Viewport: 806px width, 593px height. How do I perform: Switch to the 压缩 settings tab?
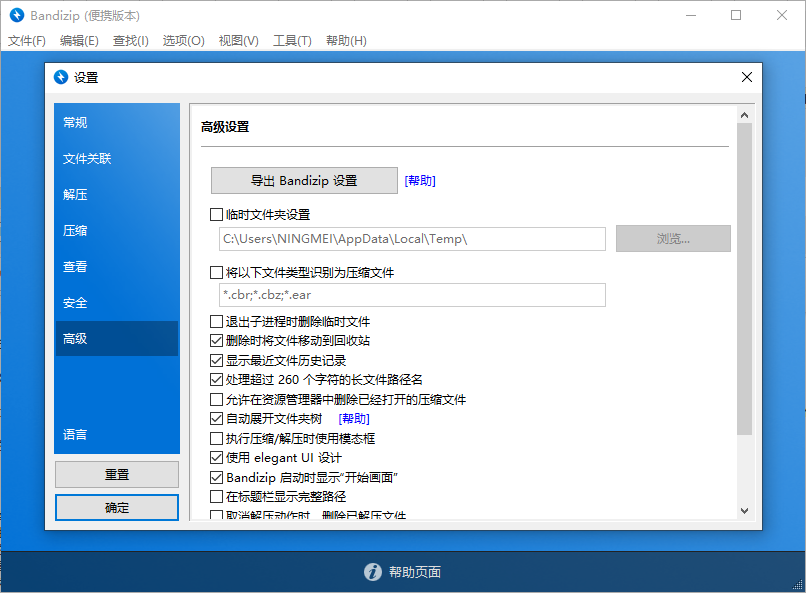(x=117, y=230)
